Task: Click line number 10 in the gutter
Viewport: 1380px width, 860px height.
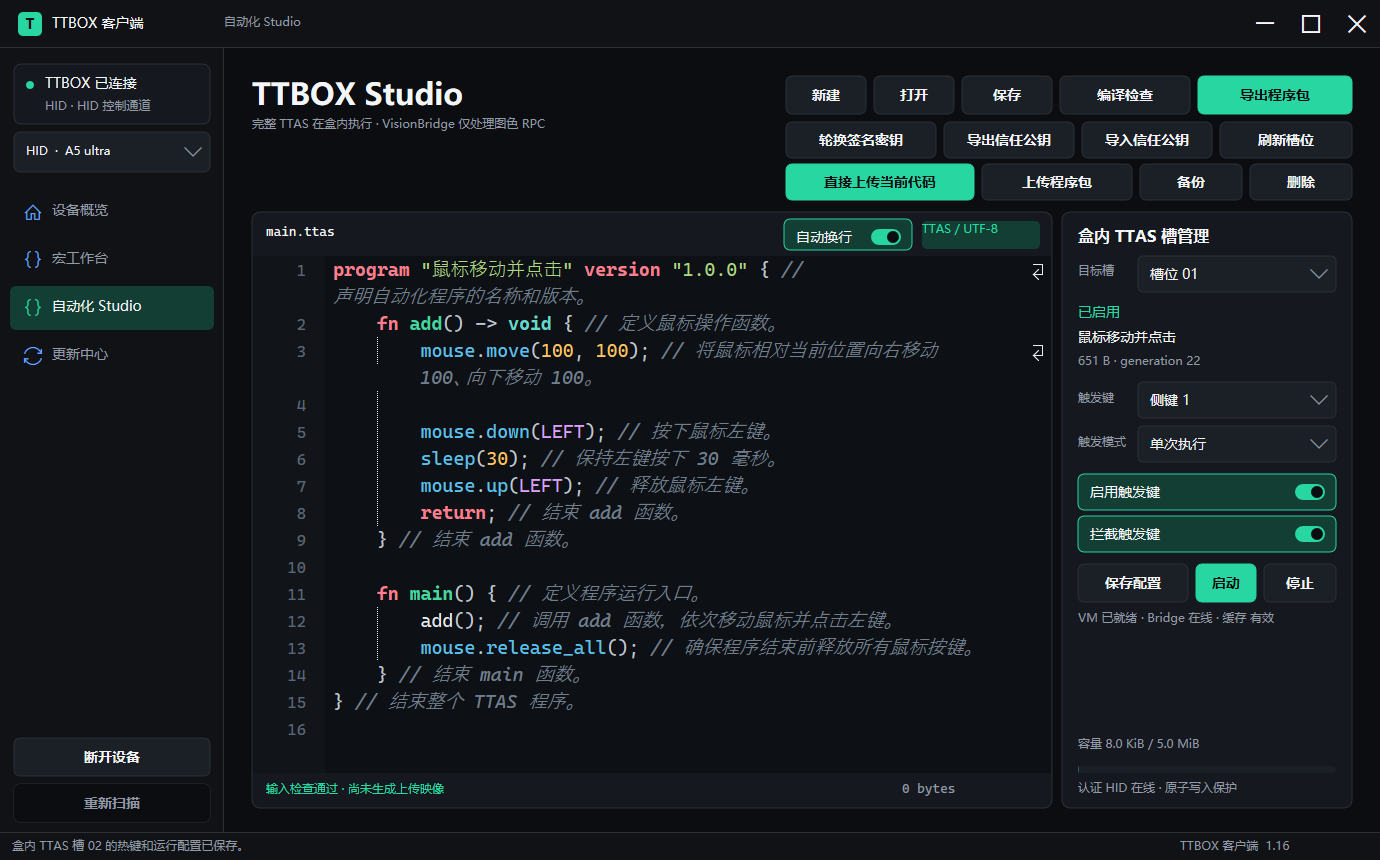Action: click(296, 567)
